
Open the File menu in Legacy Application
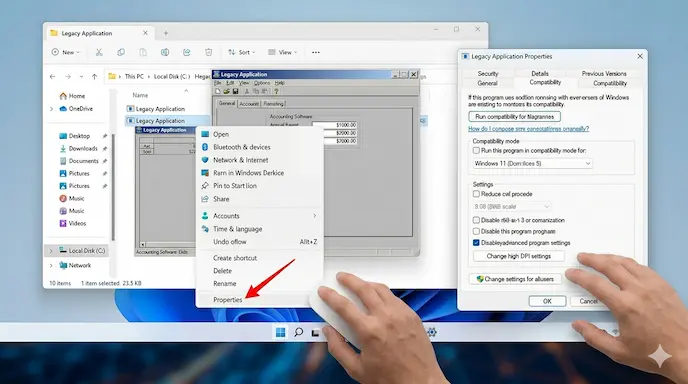point(218,83)
